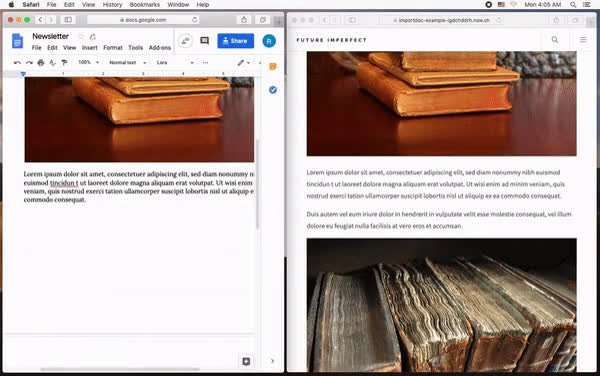
Task: Reload the docs.google.com page
Action: (195, 20)
